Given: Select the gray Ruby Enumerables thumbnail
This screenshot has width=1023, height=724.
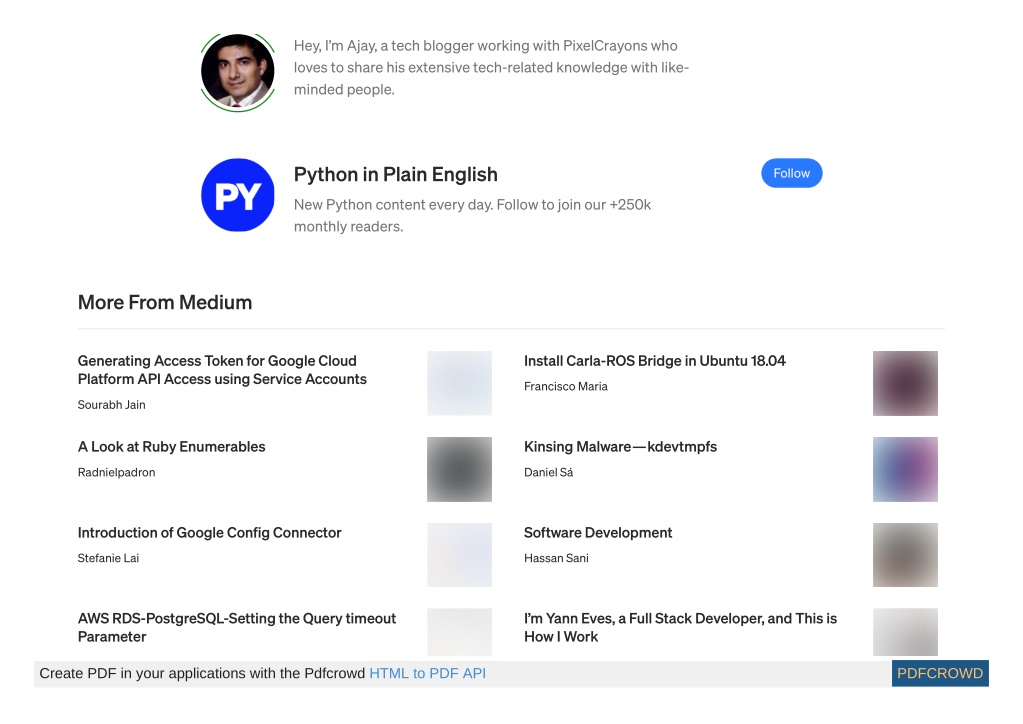Looking at the screenshot, I should point(459,469).
